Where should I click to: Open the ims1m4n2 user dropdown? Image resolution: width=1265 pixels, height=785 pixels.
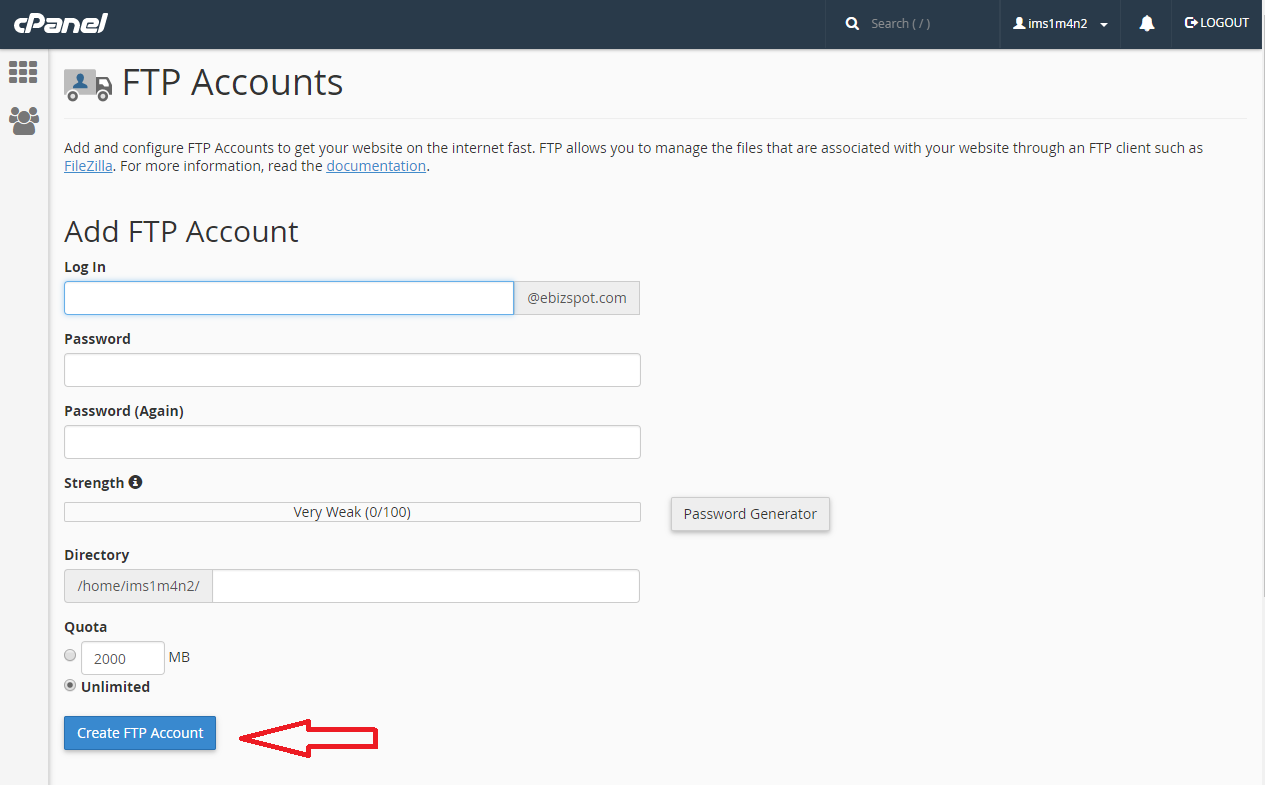[1060, 24]
